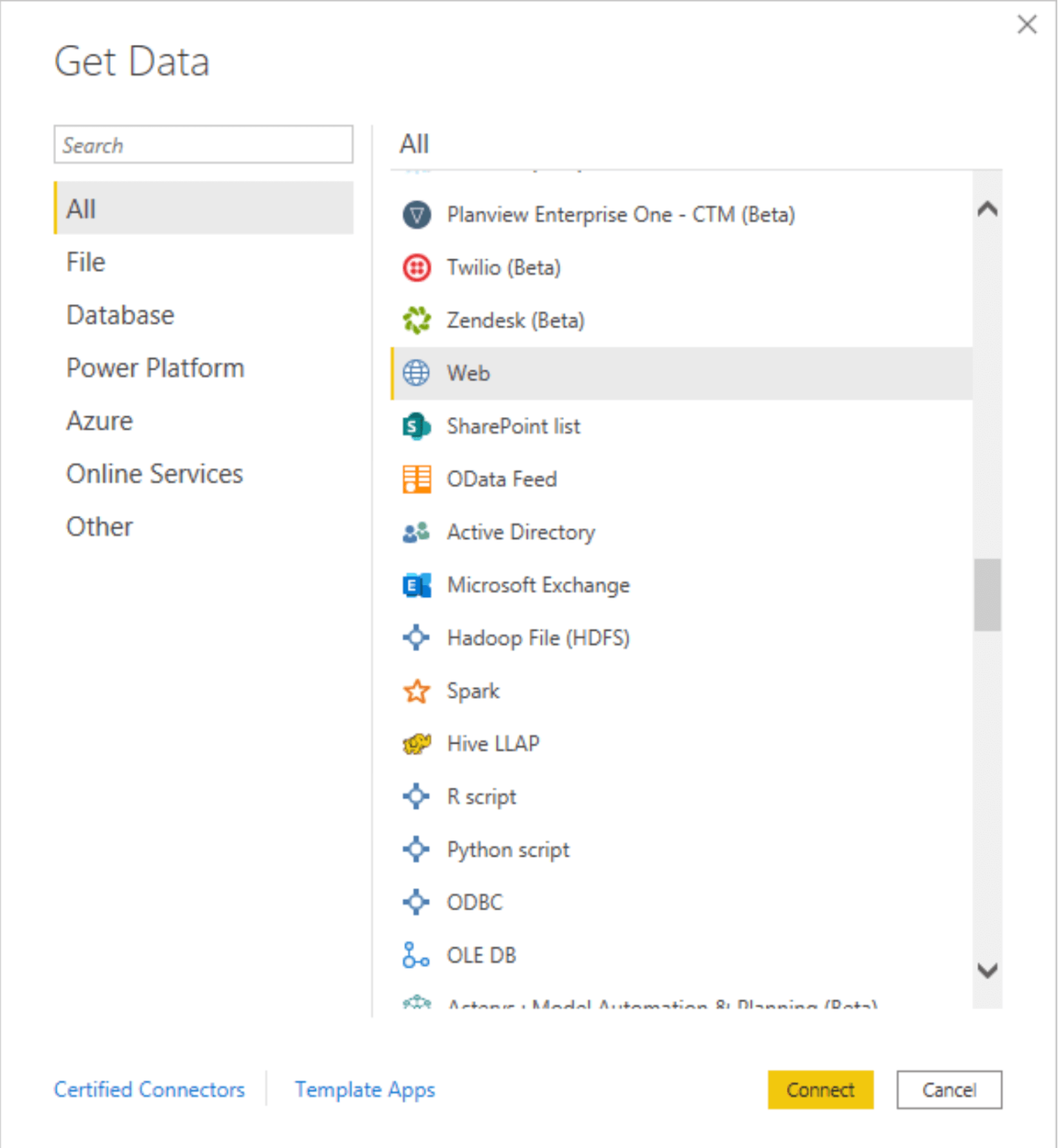Open Template Apps
Image resolution: width=1058 pixels, height=1148 pixels.
coord(365,1090)
